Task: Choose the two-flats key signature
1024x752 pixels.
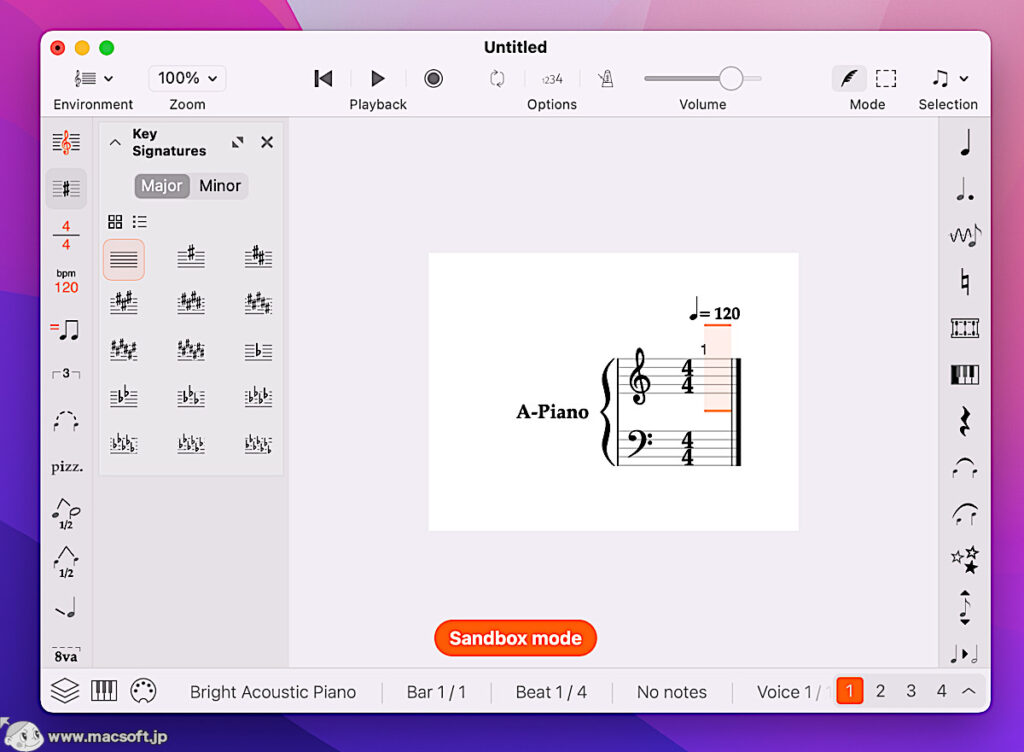Action: [123, 397]
